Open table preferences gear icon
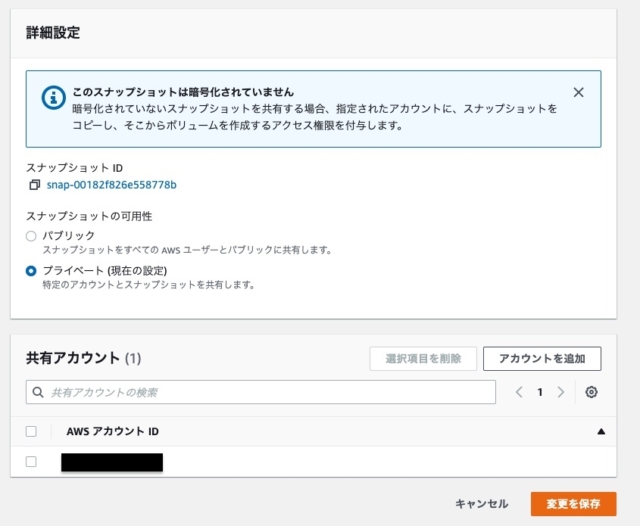This screenshot has width=640, height=526. point(591,392)
